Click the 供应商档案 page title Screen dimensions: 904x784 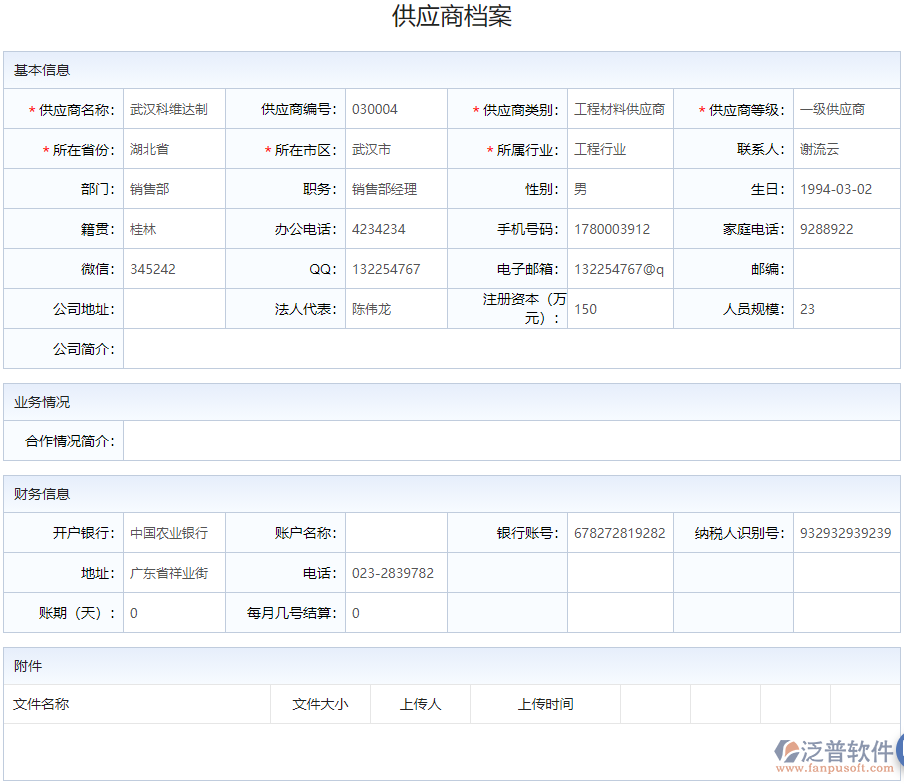pyautogui.click(x=451, y=17)
